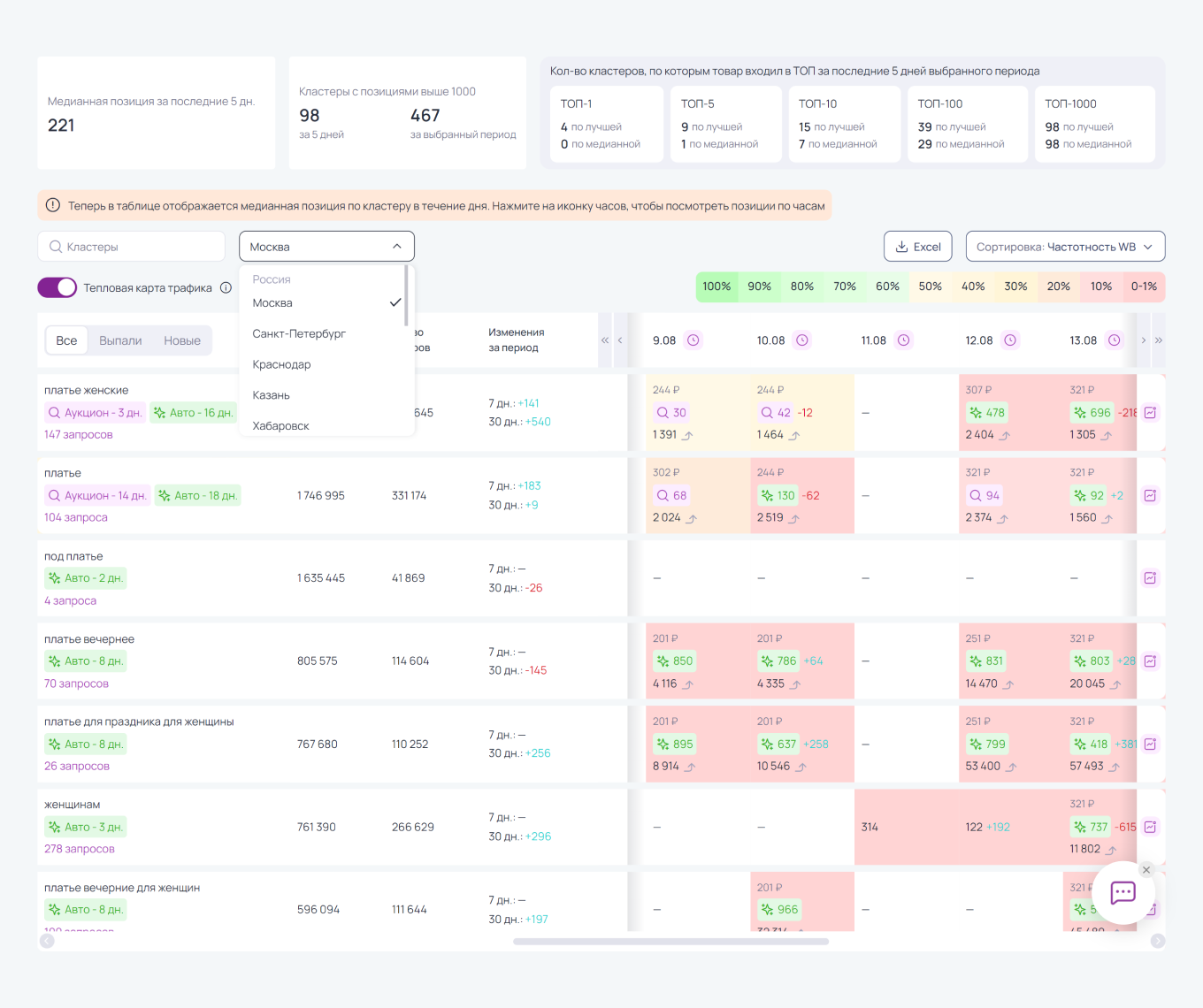Choose Краснодар from the region dropdown
The width and height of the screenshot is (1203, 1008).
[x=281, y=364]
